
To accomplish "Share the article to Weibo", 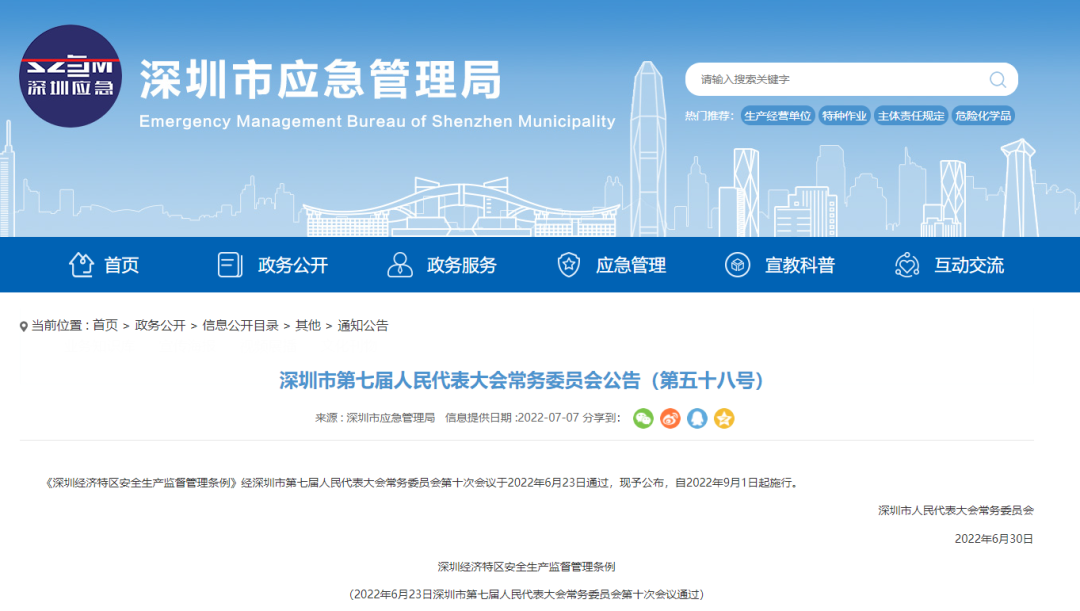I will point(670,418).
